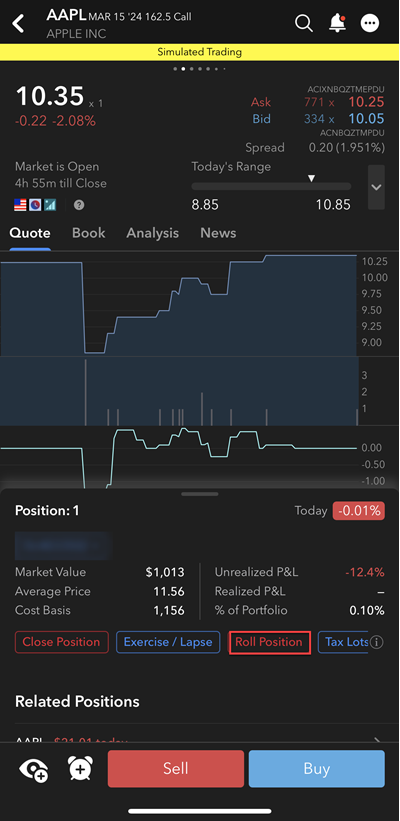Tap the Roll Position button
The height and width of the screenshot is (821, 400).
[x=270, y=642]
